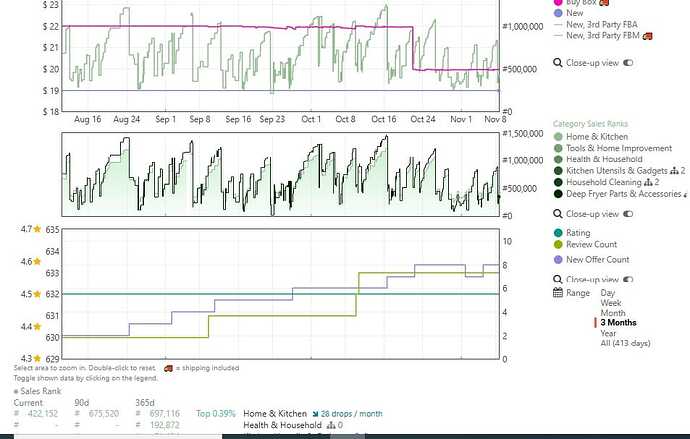This screenshot has width=690, height=439.
Task: Click shipping truck icon beside 3rd Party FBM
Action: tap(647, 36)
